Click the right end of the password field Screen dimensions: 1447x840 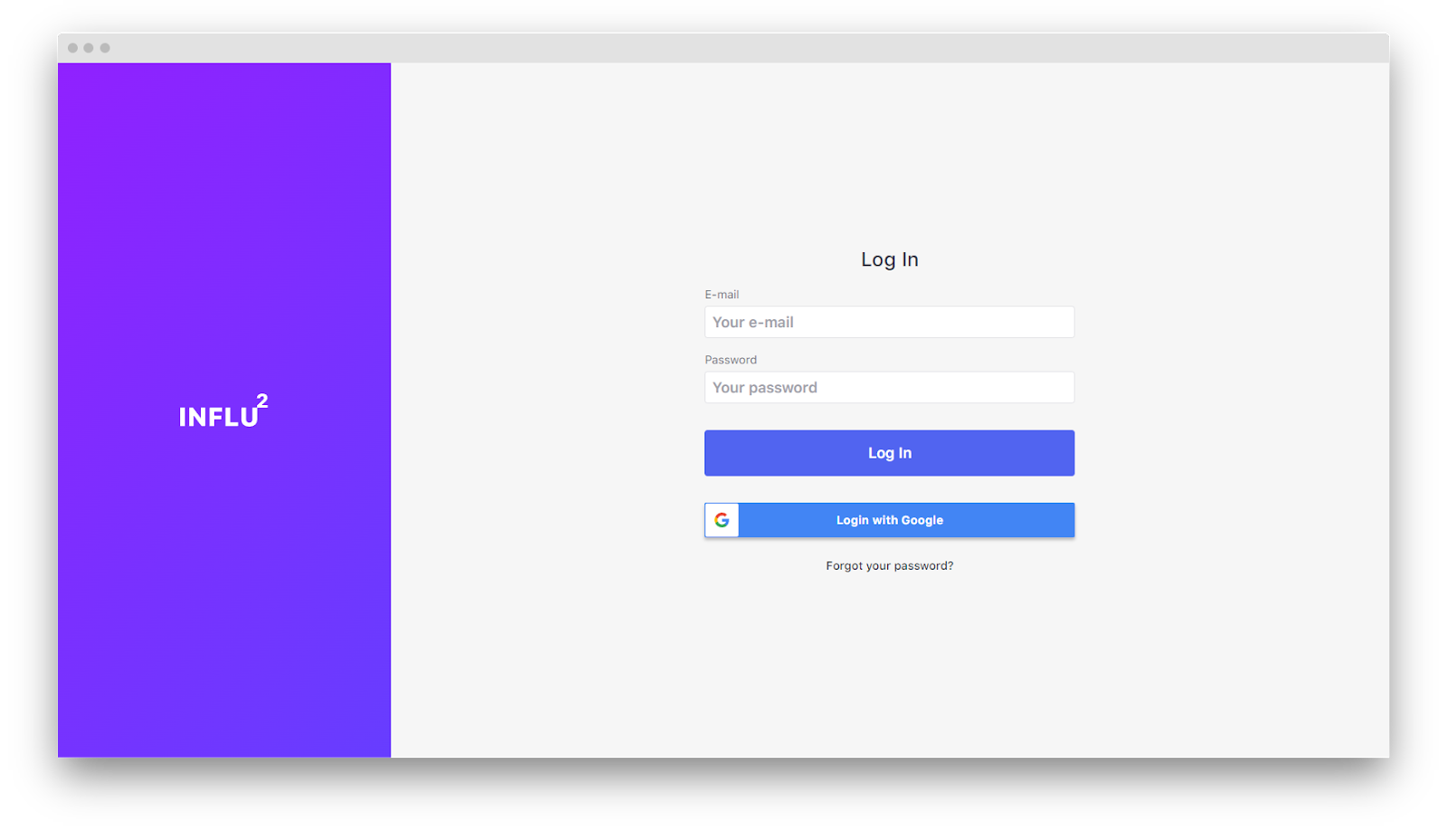[x=1058, y=387]
